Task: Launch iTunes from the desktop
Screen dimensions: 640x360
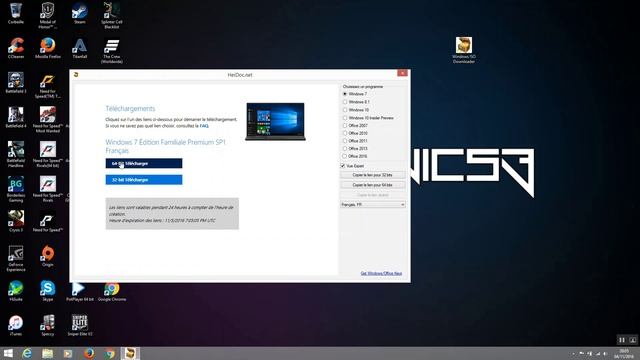Action: click(x=16, y=326)
